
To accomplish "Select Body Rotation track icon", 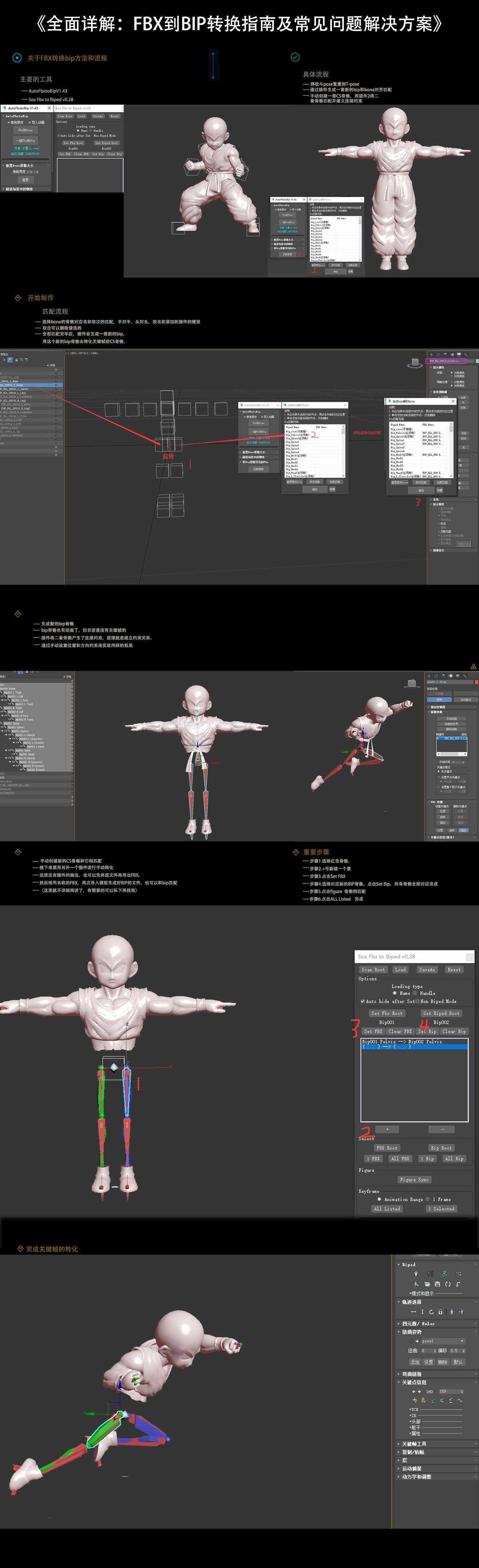I will (431, 1312).
